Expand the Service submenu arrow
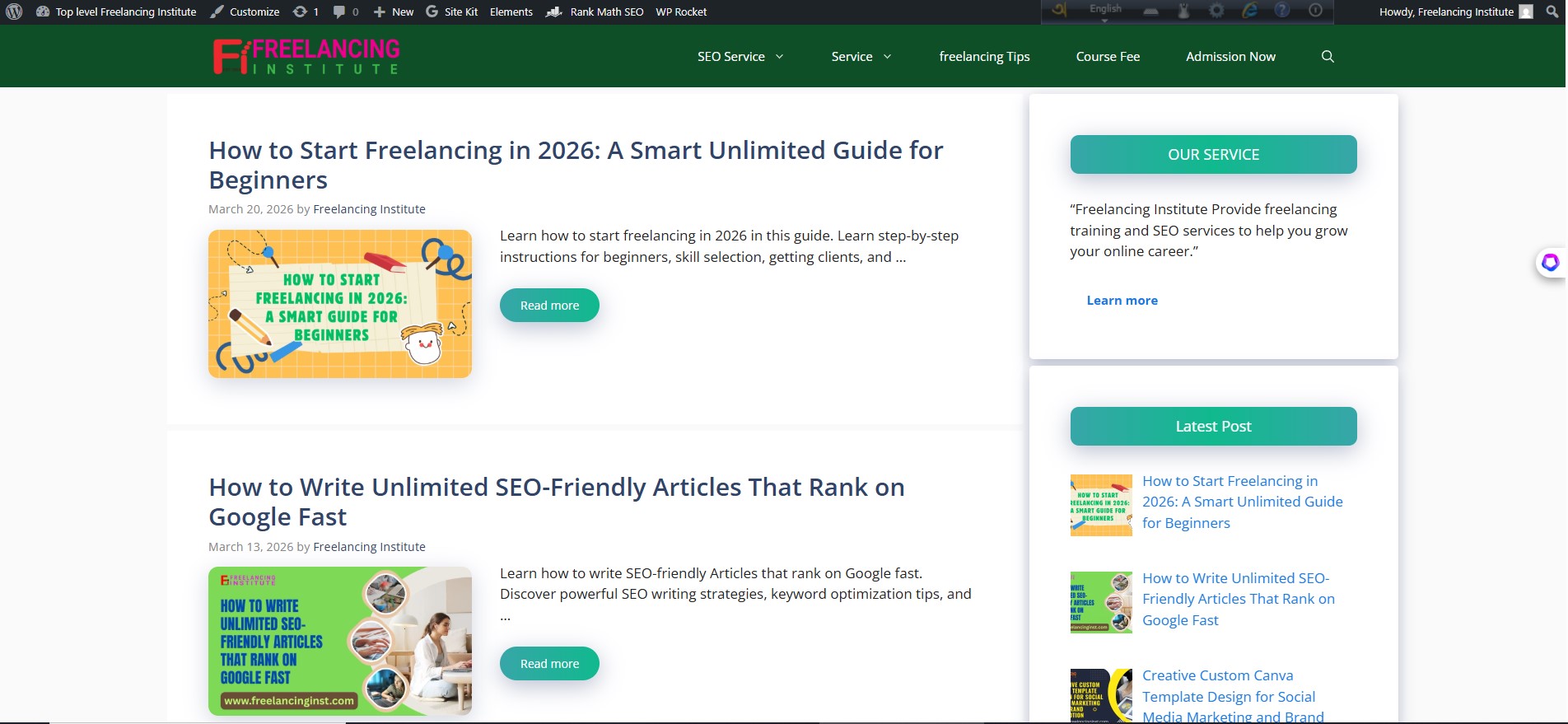 [887, 56]
